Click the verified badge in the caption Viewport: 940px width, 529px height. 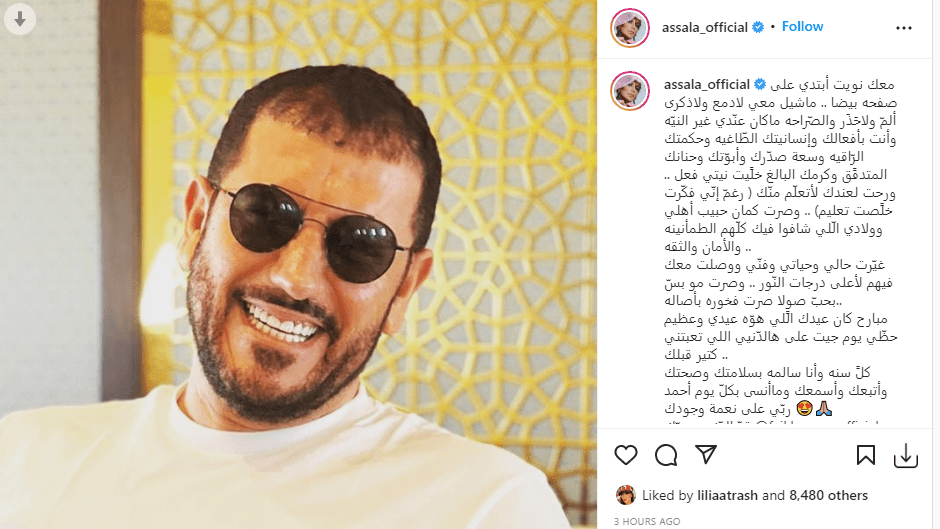[x=760, y=85]
